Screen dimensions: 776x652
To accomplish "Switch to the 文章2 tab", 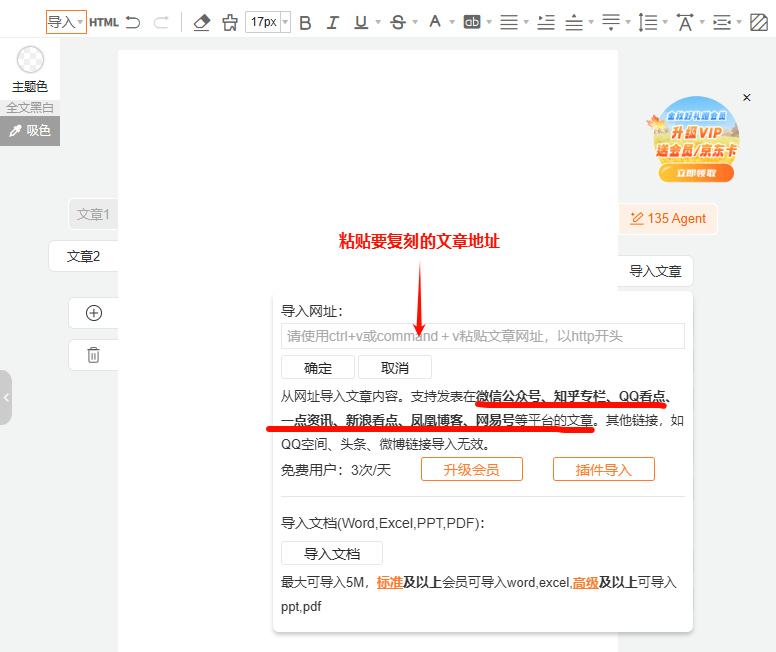I will [84, 256].
